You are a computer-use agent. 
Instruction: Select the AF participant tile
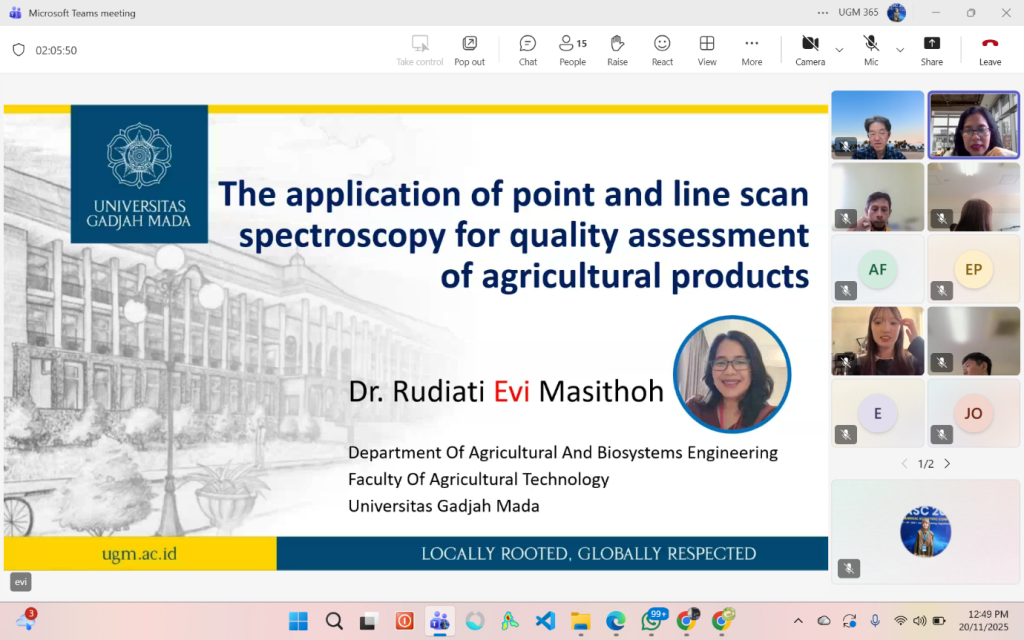click(877, 269)
